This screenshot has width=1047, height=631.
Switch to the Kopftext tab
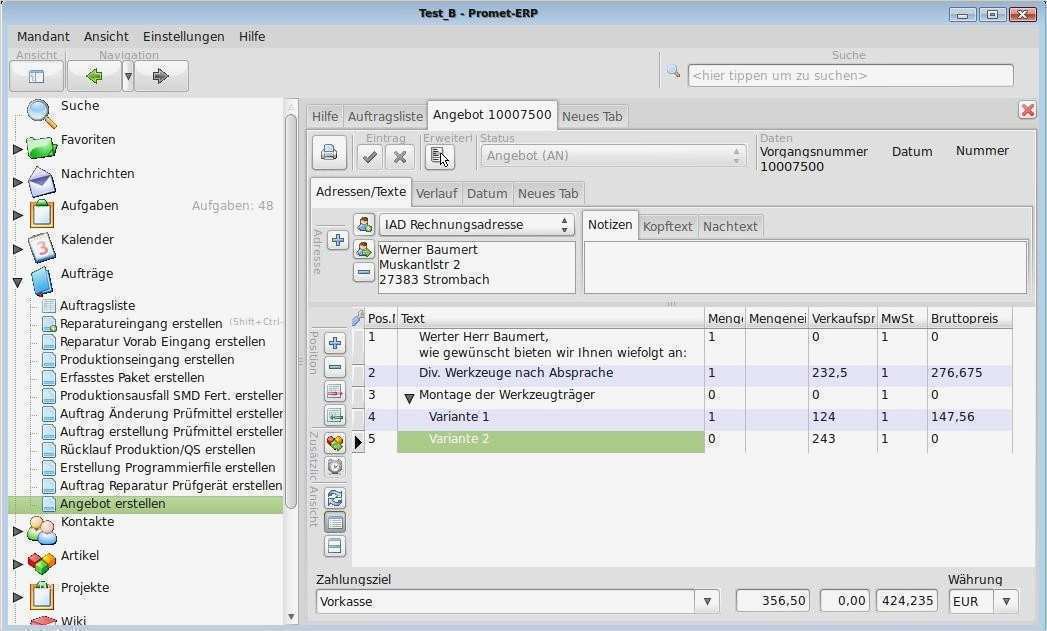pos(667,226)
